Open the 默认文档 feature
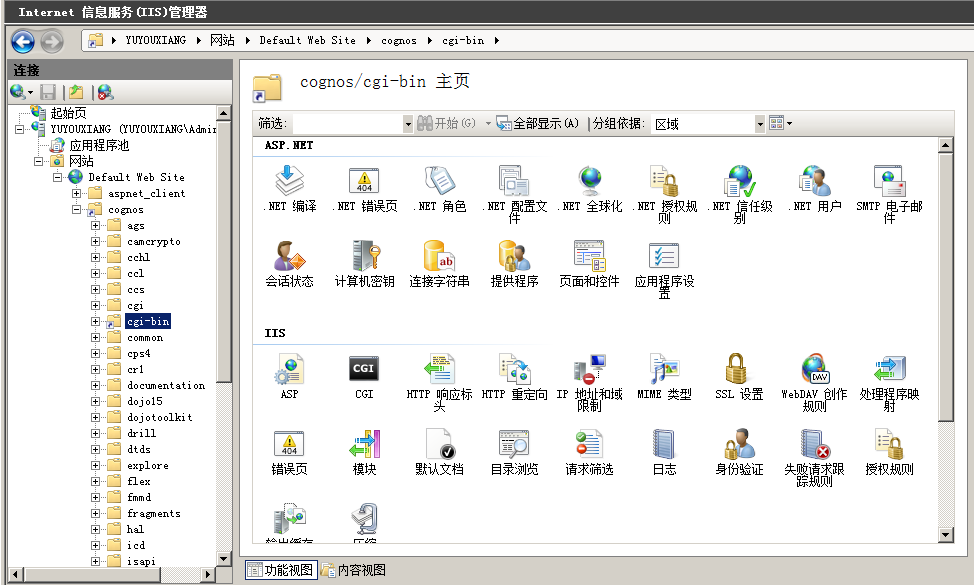 click(x=439, y=452)
